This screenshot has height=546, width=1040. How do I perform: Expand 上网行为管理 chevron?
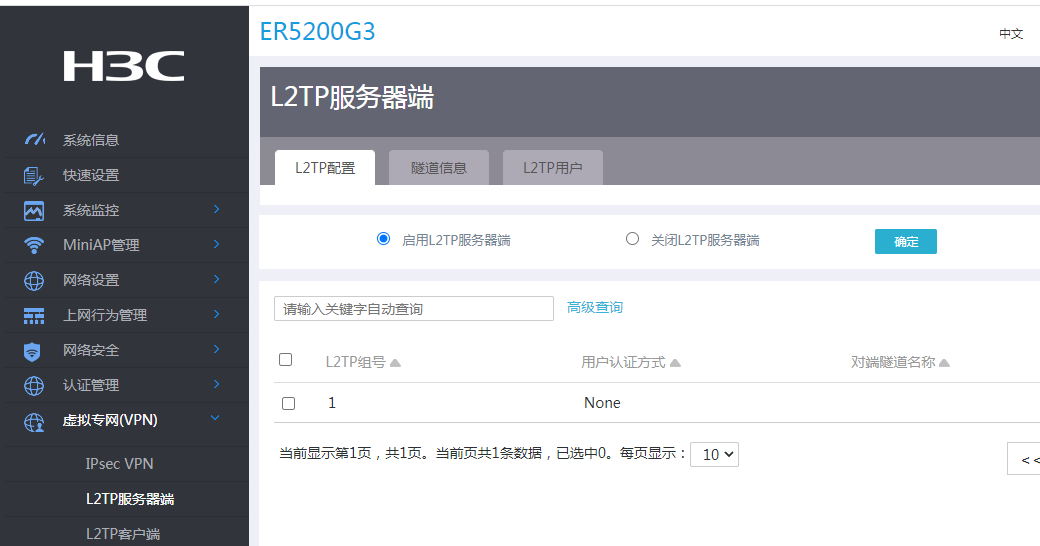pos(216,314)
